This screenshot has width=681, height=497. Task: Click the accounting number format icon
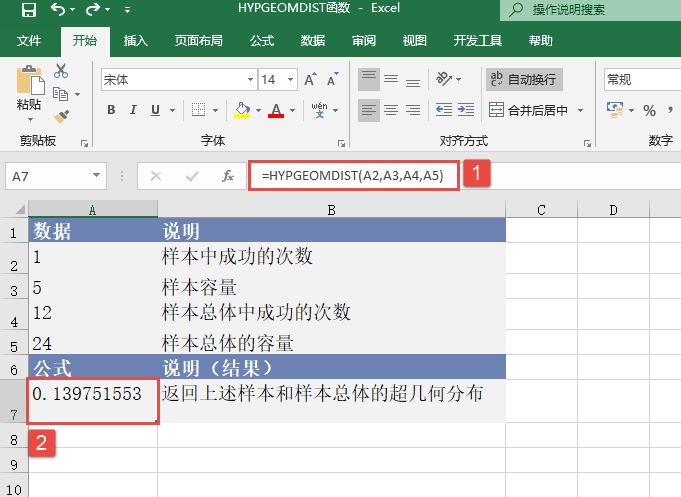[x=615, y=110]
